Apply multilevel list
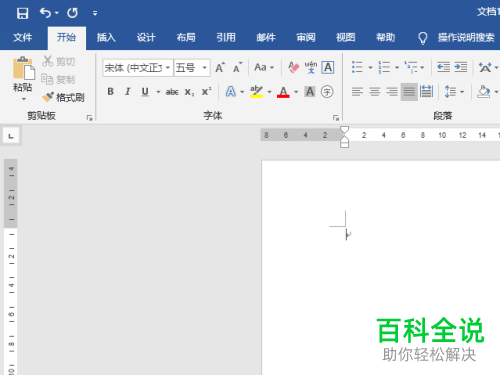Viewport: 500px width, 375px height. [411, 67]
